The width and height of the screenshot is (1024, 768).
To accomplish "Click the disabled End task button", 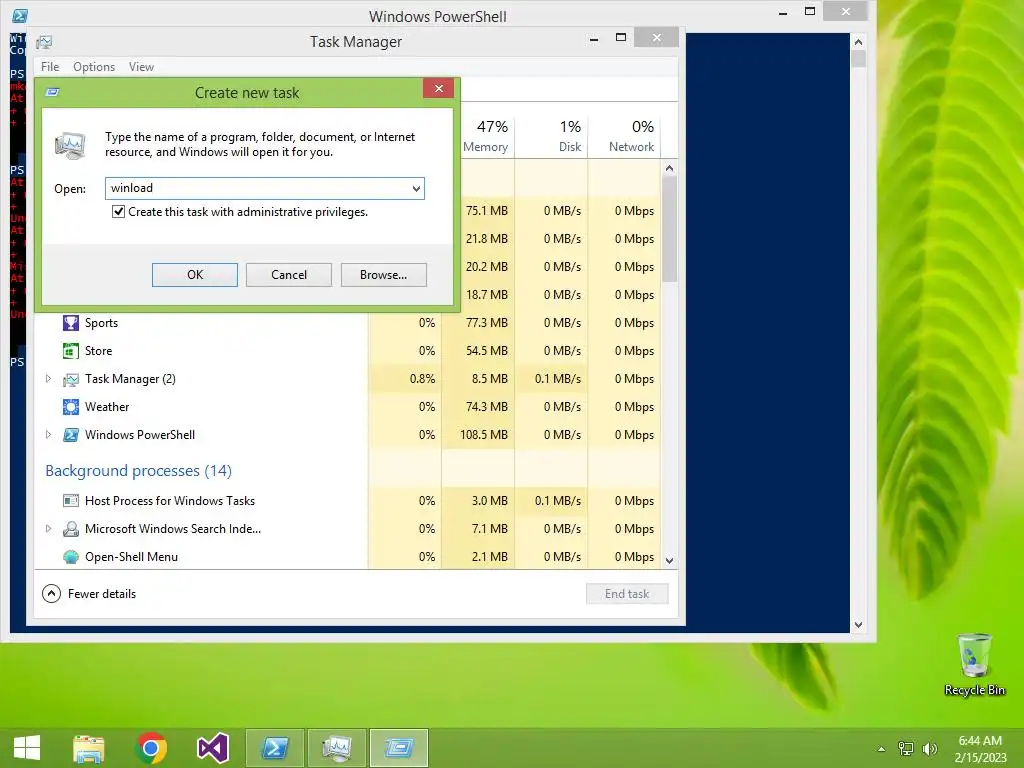I will pos(627,594).
